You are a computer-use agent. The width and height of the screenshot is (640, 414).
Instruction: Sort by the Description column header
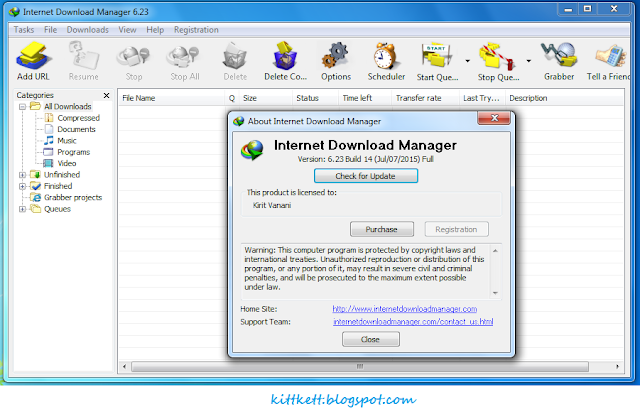pos(564,98)
